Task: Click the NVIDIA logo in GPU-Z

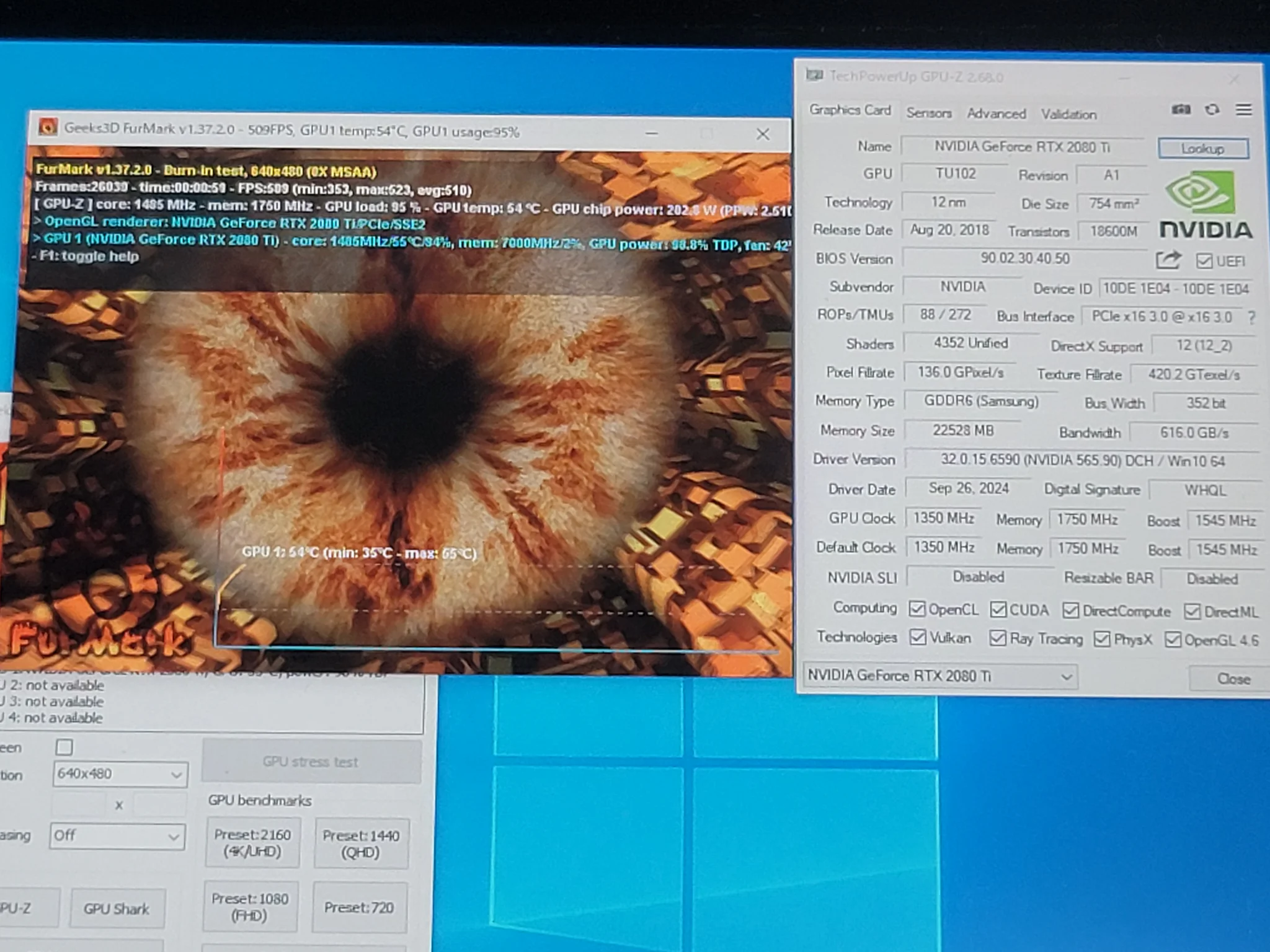Action: [x=1206, y=205]
